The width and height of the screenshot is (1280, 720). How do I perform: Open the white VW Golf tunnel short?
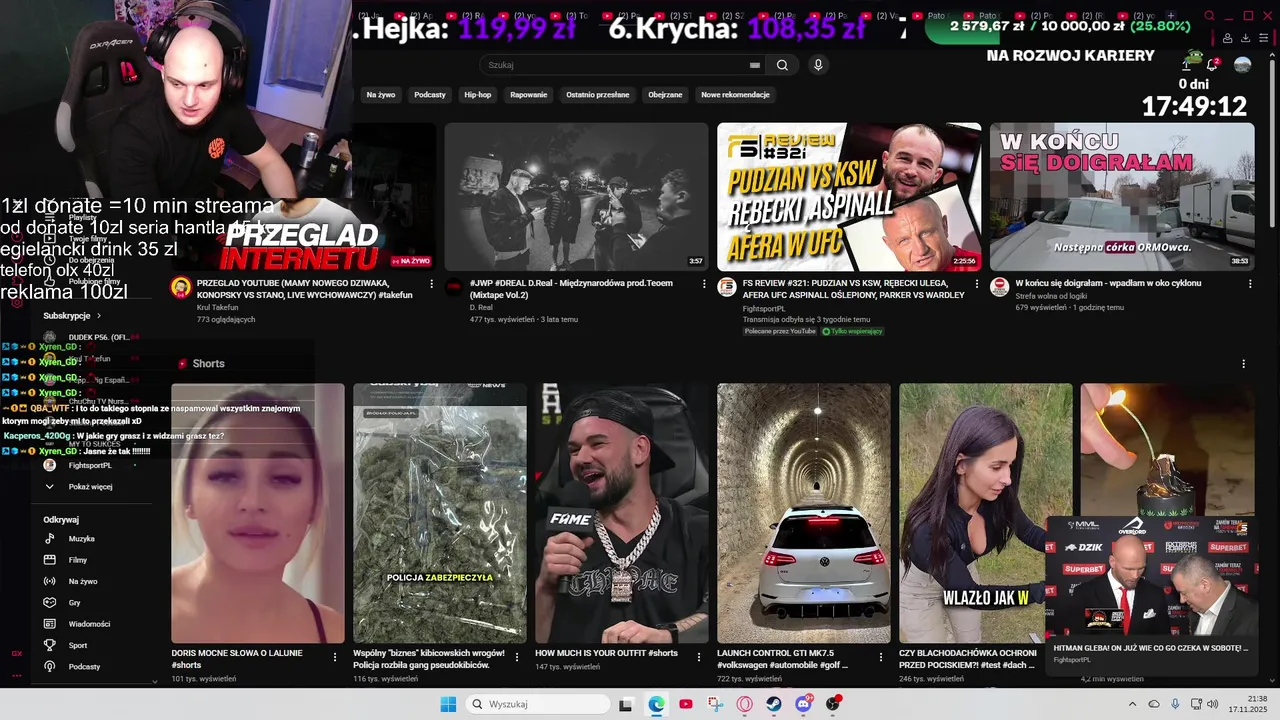point(804,513)
